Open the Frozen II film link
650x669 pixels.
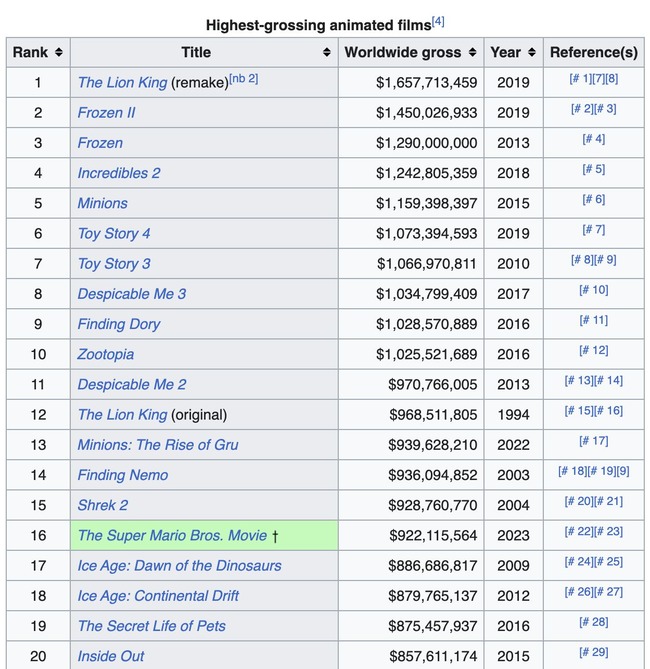coord(106,113)
